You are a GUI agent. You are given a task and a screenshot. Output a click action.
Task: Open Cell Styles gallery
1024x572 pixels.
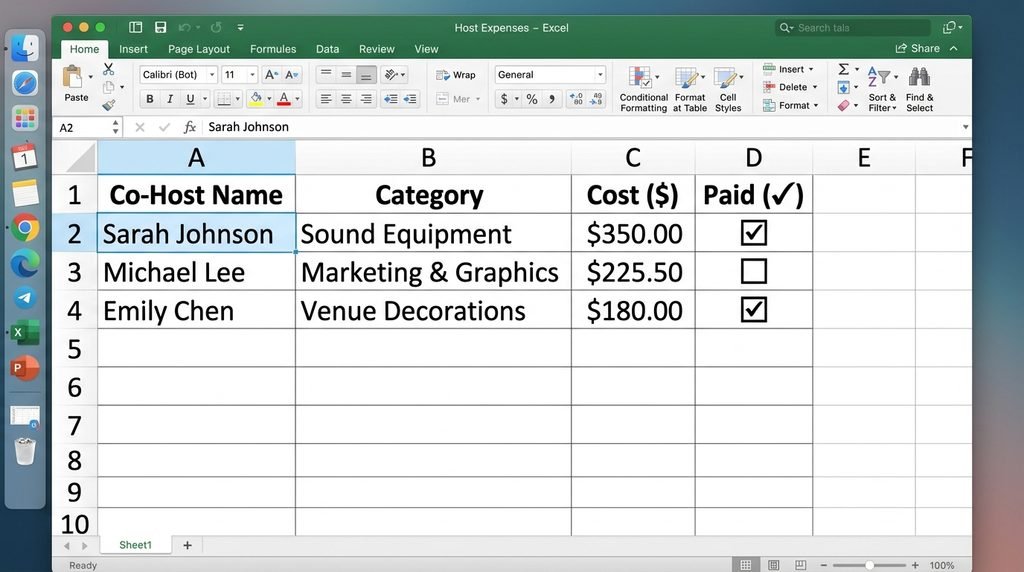pyautogui.click(x=728, y=89)
